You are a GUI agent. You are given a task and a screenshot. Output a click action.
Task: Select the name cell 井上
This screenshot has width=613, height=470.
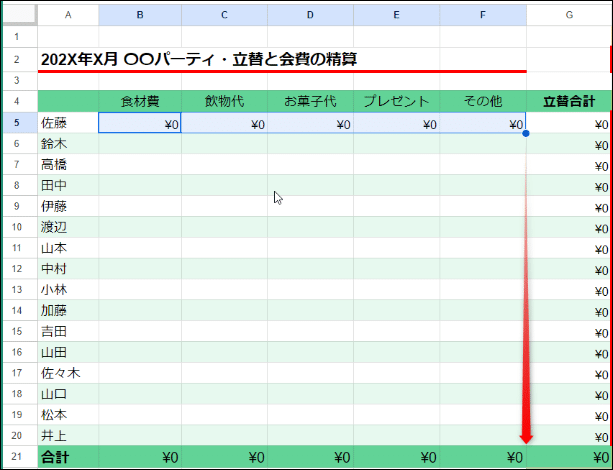68,435
